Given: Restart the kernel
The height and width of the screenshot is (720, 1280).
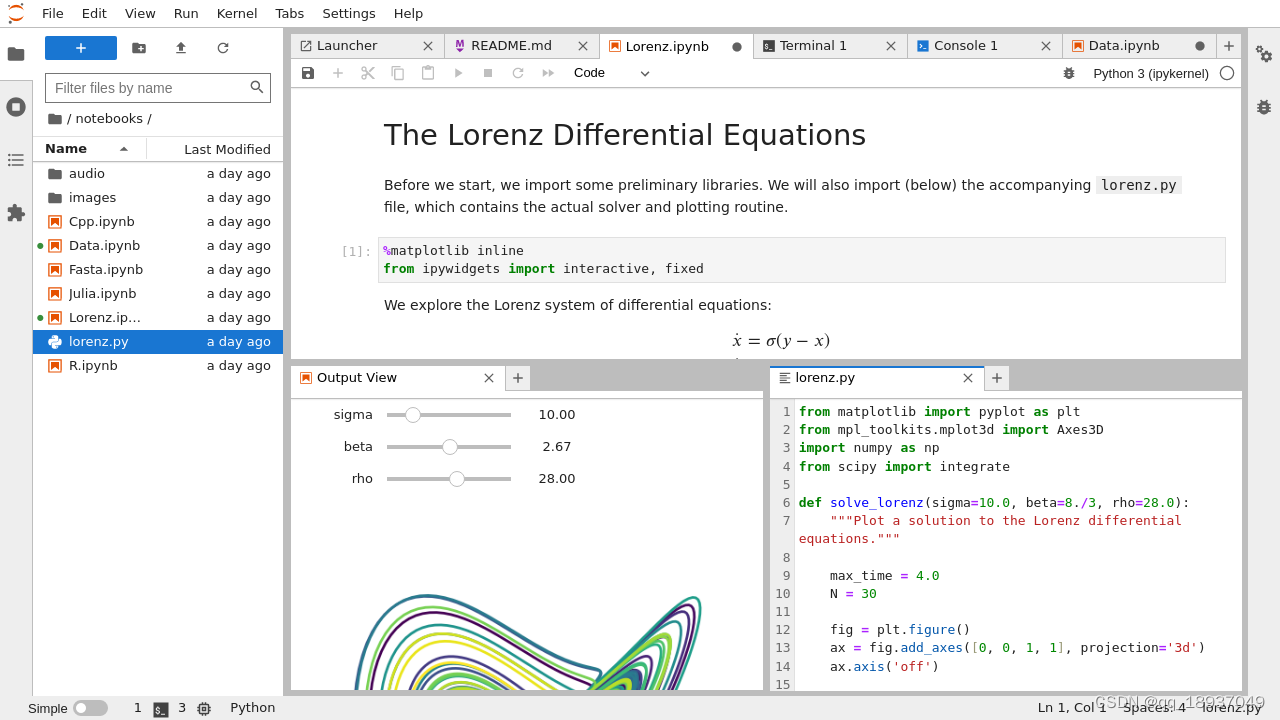Looking at the screenshot, I should click(x=518, y=73).
